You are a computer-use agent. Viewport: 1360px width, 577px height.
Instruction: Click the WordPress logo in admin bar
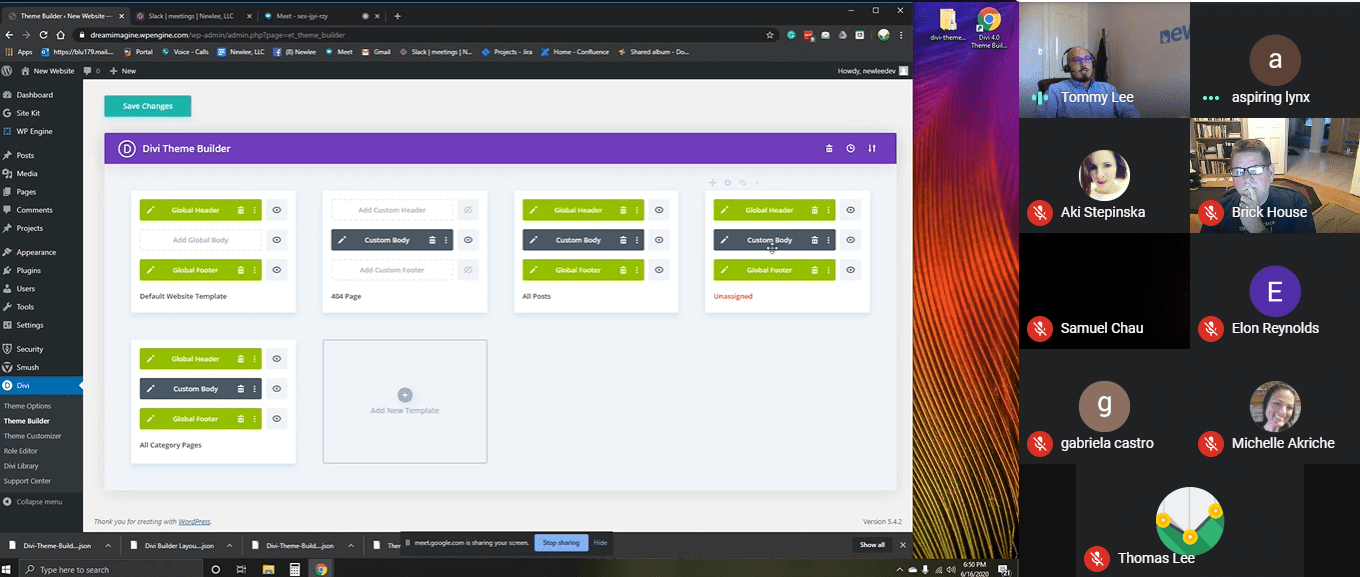tap(8, 71)
